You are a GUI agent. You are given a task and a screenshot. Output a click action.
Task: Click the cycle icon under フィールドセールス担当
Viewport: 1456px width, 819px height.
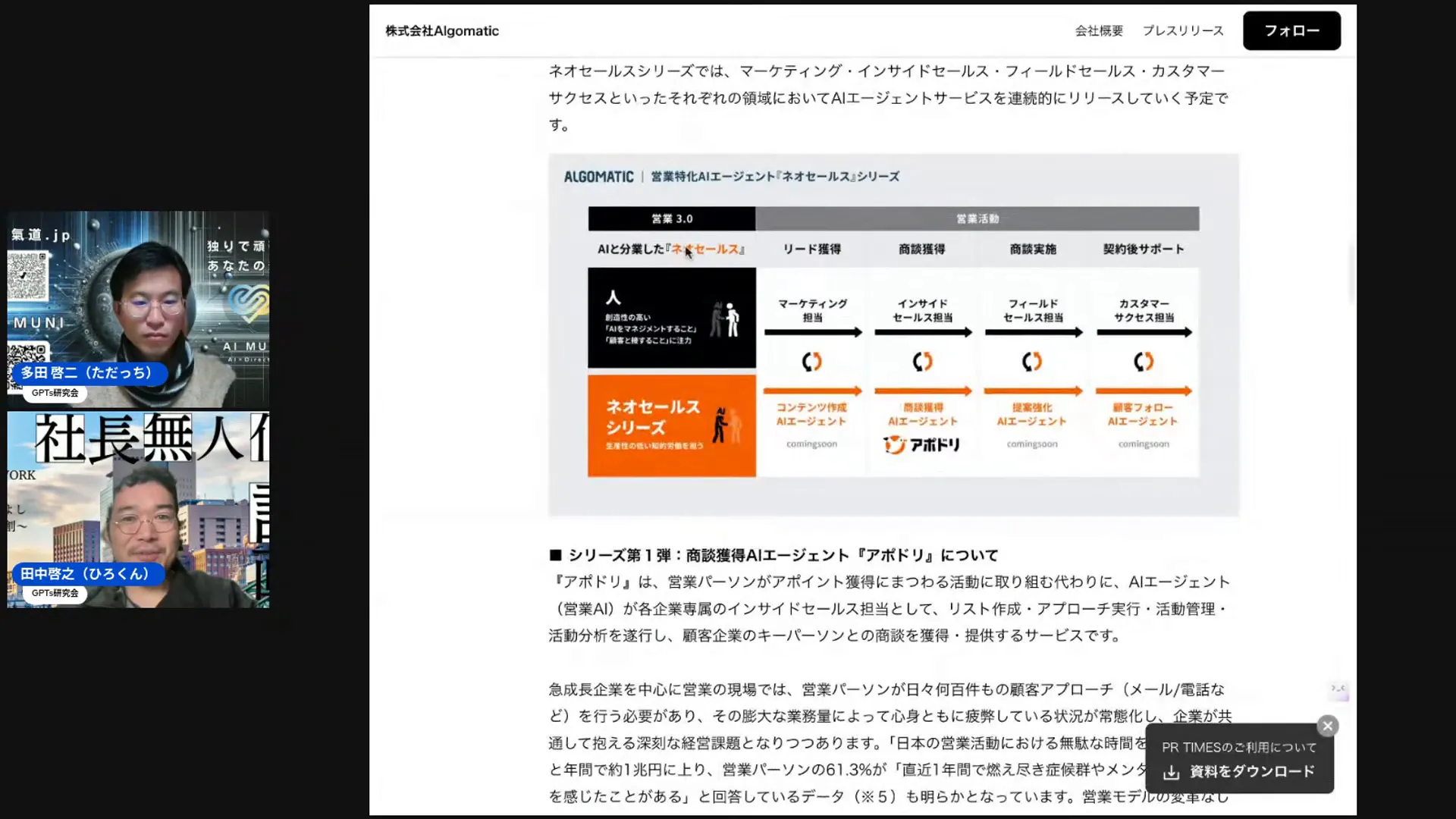point(1032,362)
